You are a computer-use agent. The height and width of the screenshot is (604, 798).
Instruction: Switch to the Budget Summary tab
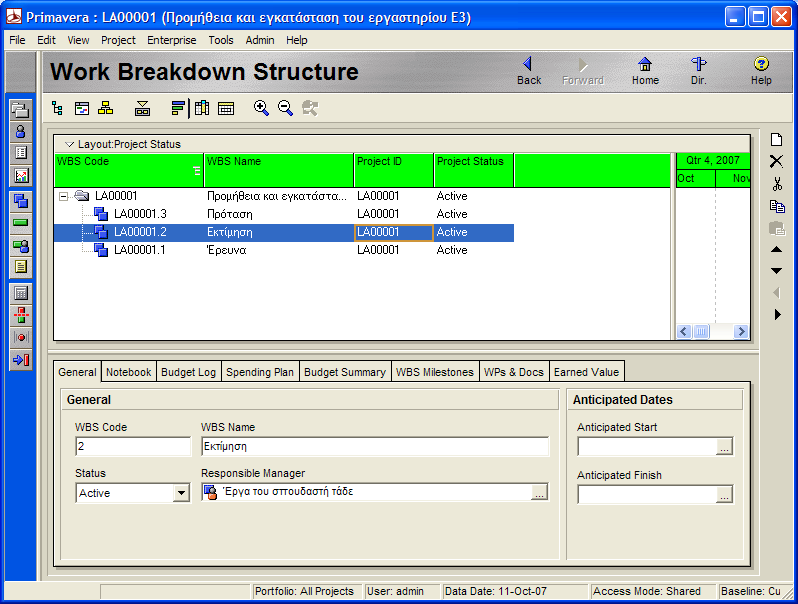pyautogui.click(x=345, y=372)
